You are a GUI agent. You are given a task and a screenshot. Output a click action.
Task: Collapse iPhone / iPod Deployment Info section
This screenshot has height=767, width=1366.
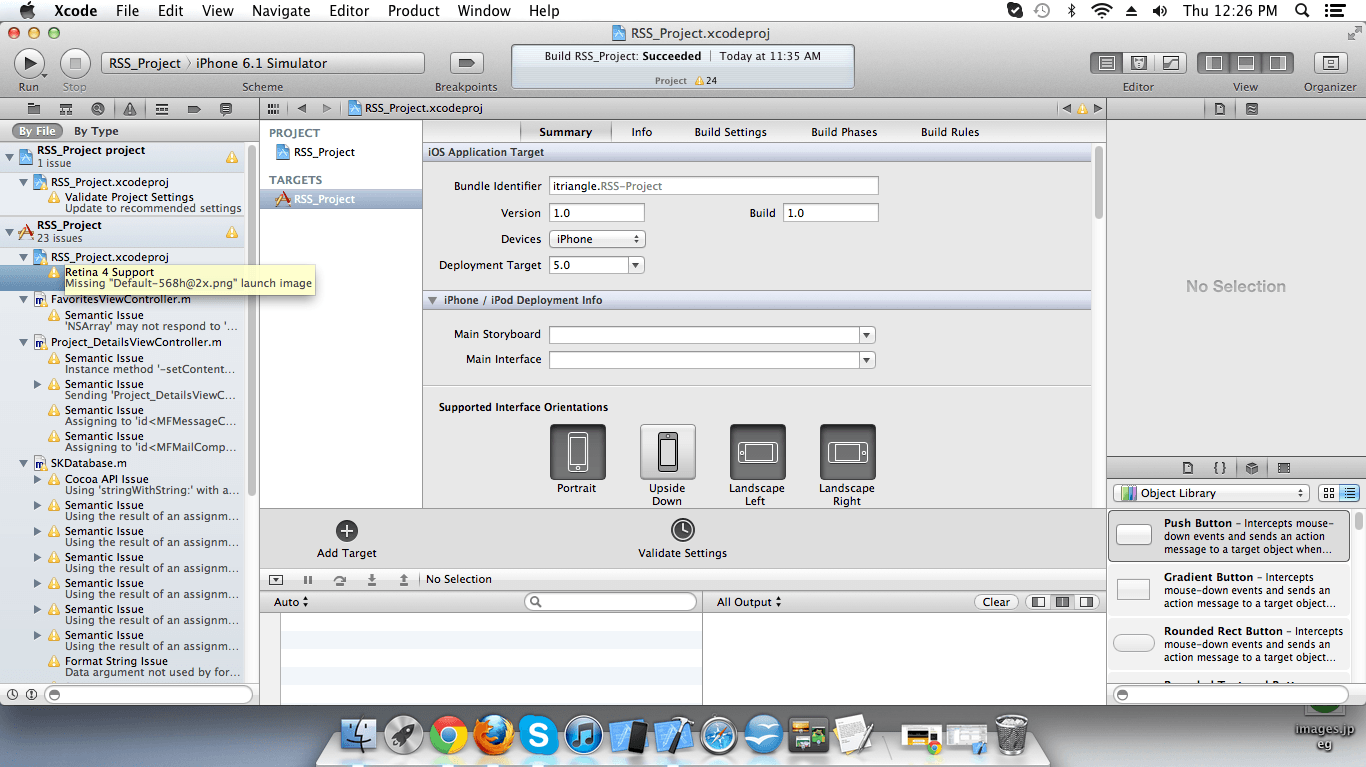point(433,300)
